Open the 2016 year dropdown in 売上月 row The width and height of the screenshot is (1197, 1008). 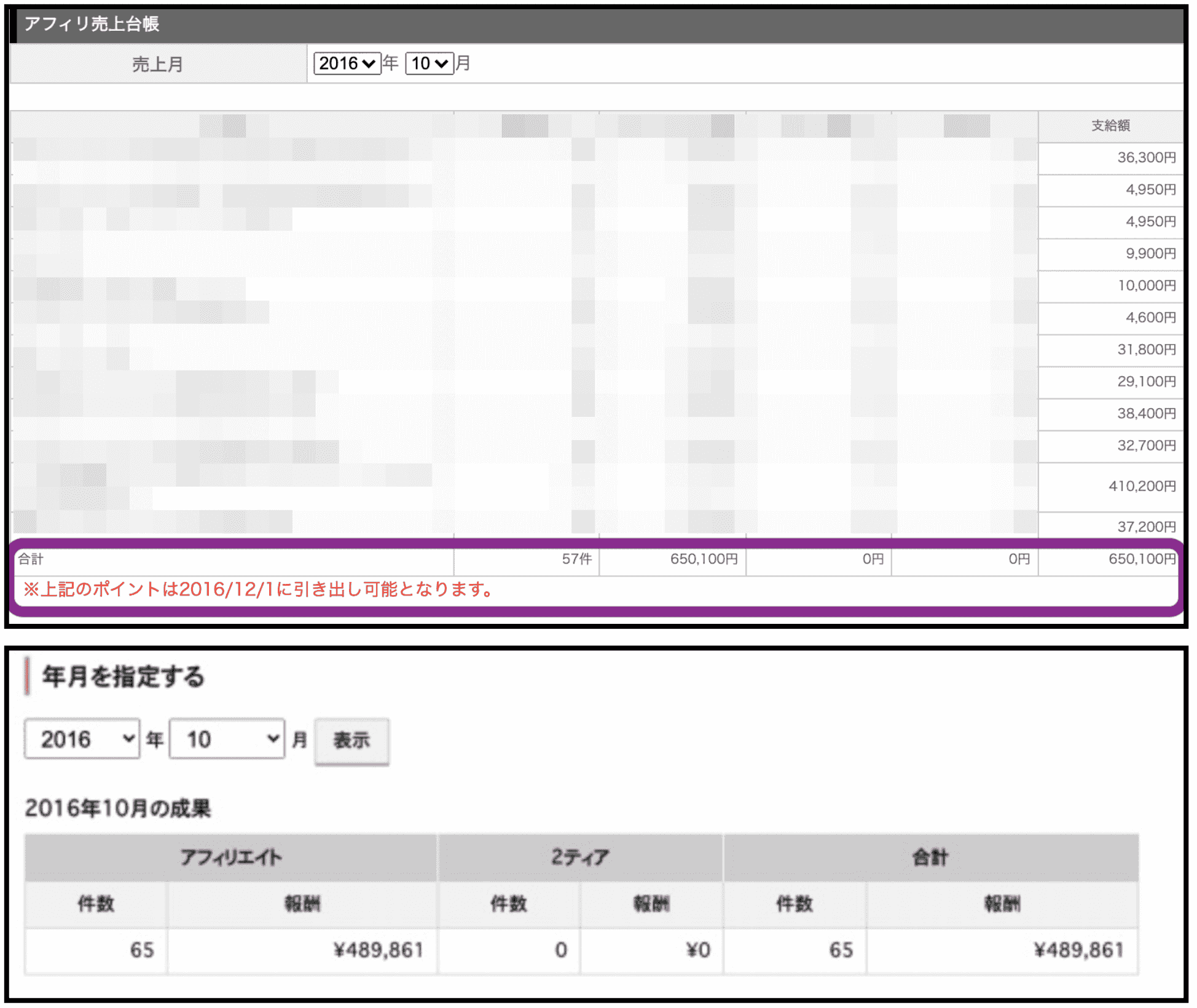pos(347,63)
